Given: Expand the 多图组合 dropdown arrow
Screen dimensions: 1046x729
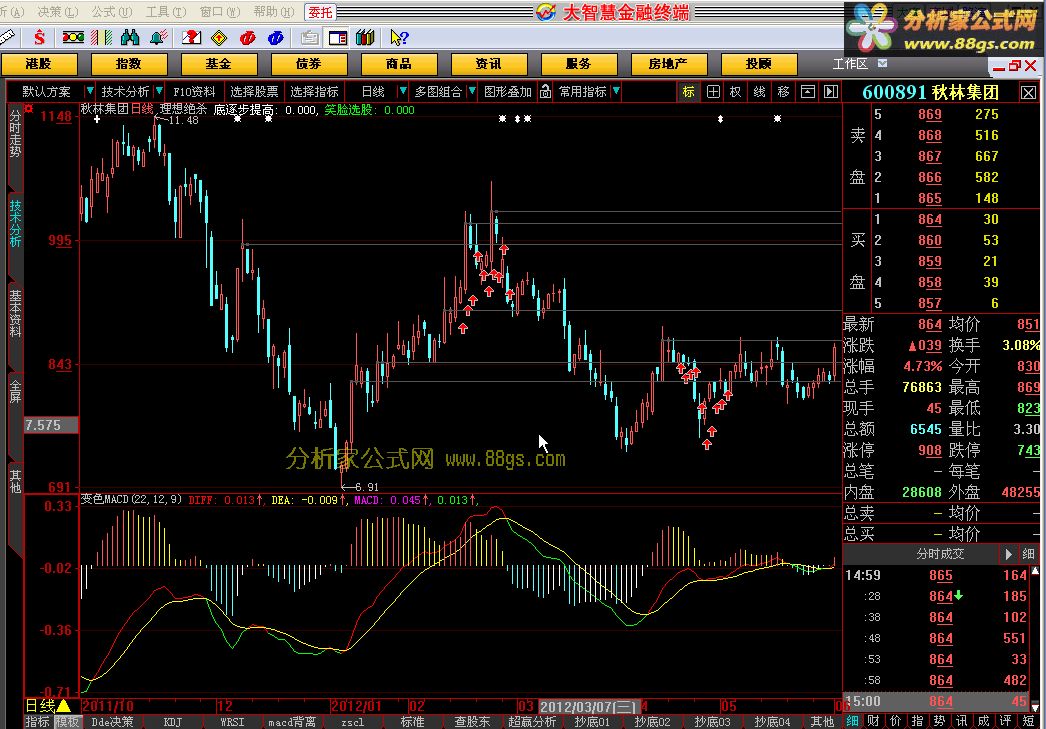Looking at the screenshot, I should coord(472,91).
